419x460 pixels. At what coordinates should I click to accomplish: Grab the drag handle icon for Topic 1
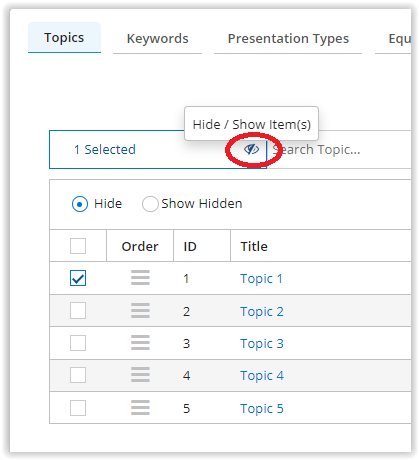point(140,278)
